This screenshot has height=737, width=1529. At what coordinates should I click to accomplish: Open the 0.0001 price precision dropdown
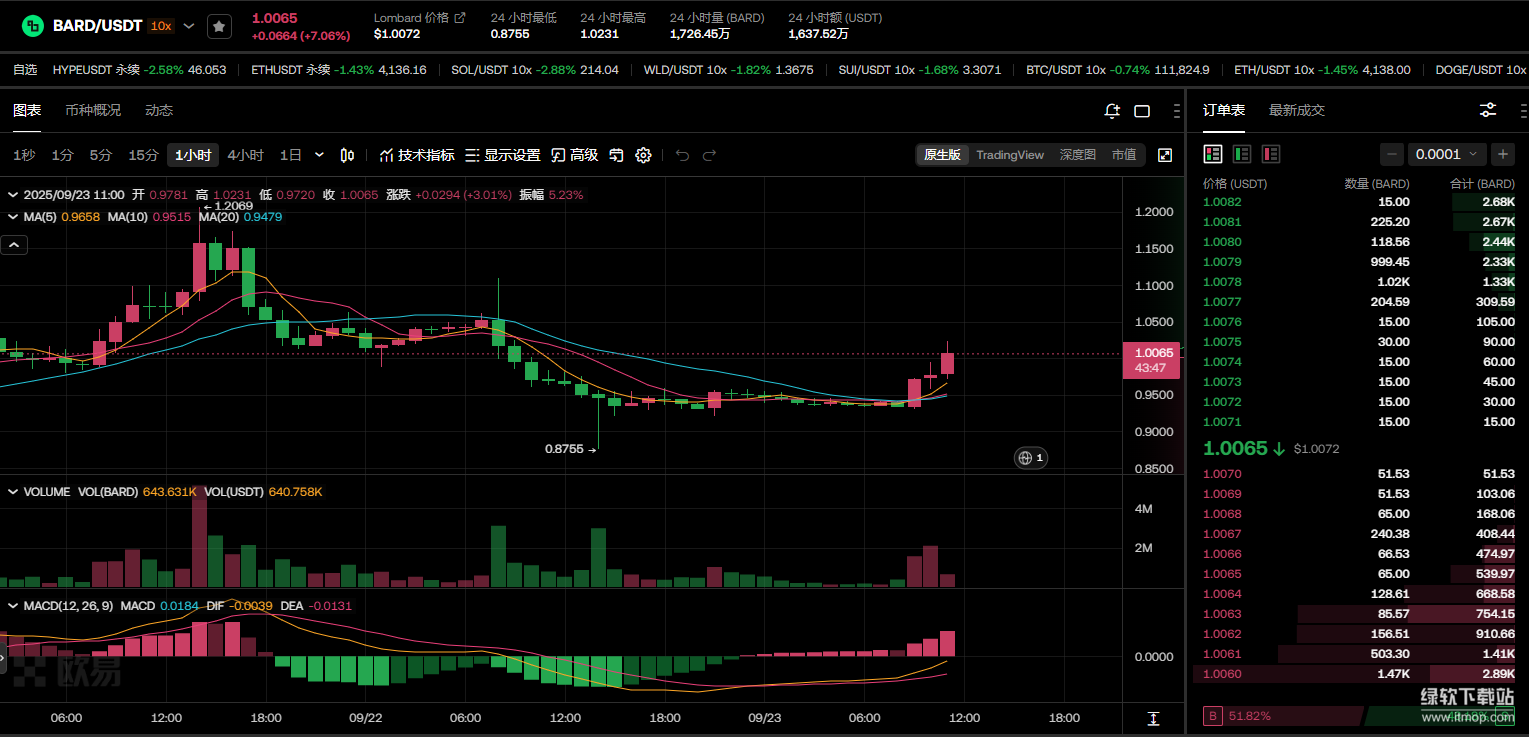click(1447, 154)
